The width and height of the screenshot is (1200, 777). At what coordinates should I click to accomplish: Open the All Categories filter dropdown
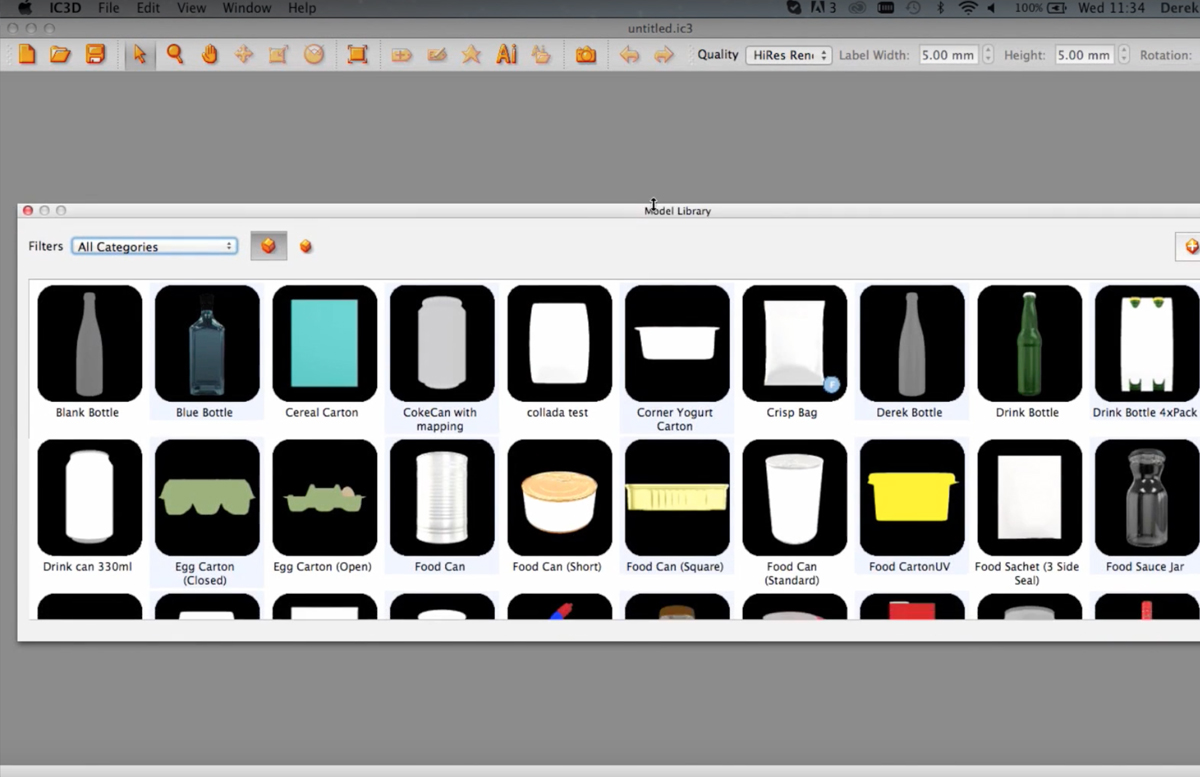(154, 246)
